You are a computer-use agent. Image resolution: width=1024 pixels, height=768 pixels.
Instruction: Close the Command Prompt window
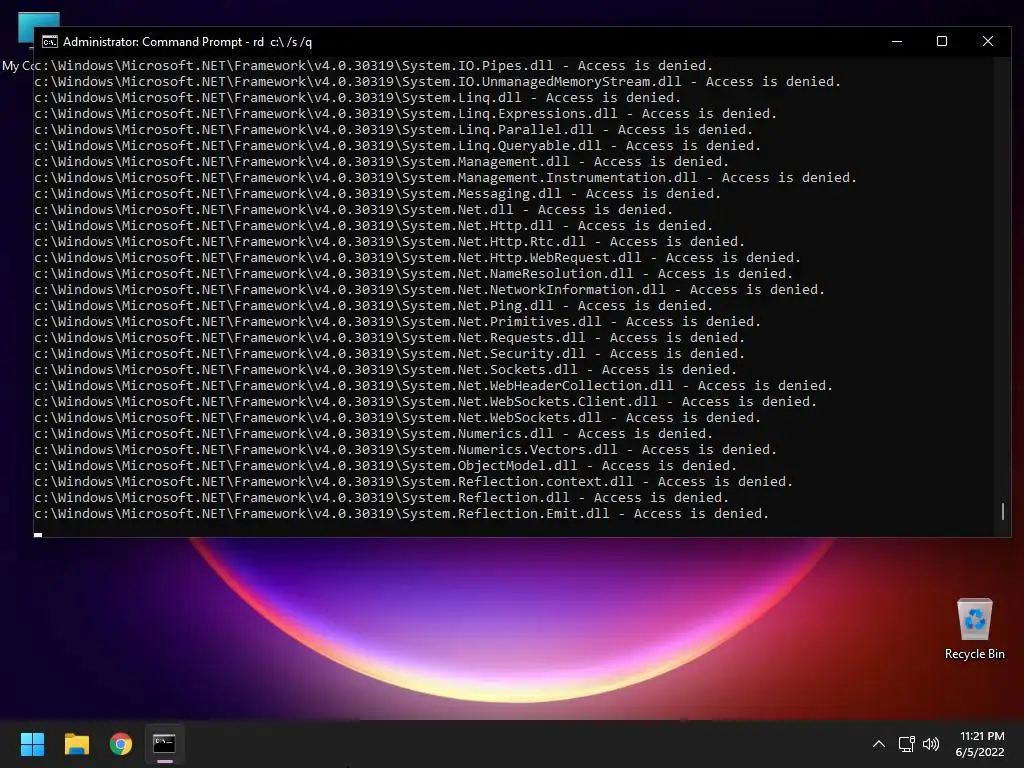[988, 41]
